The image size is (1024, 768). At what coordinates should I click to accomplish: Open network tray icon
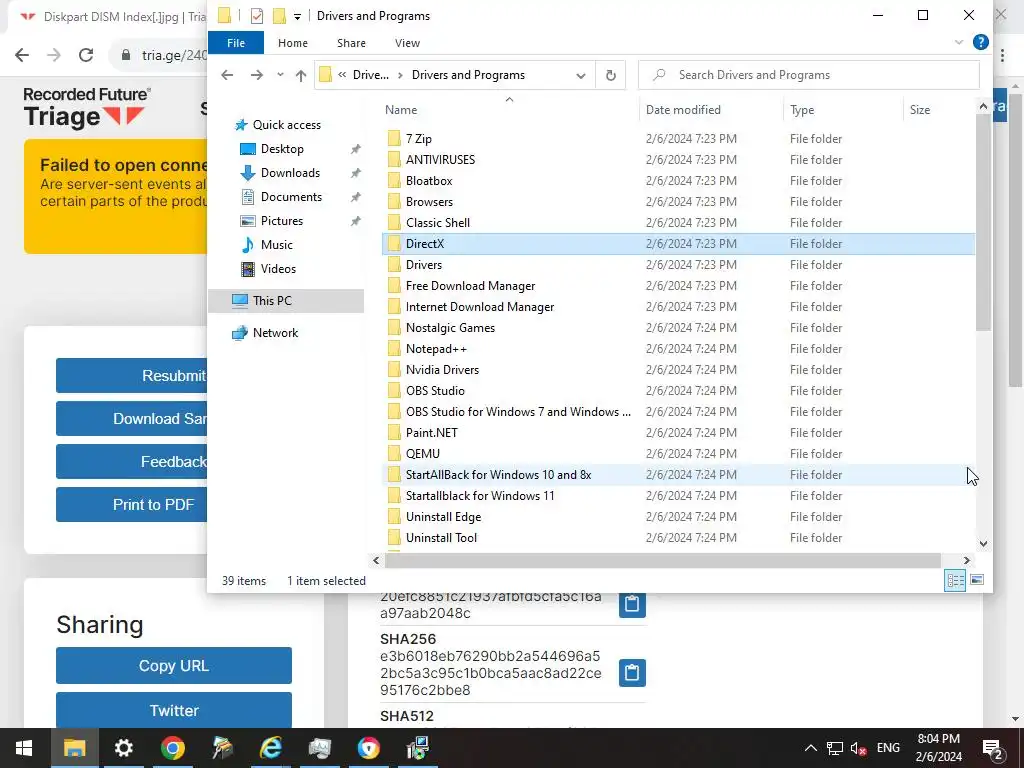tap(835, 748)
